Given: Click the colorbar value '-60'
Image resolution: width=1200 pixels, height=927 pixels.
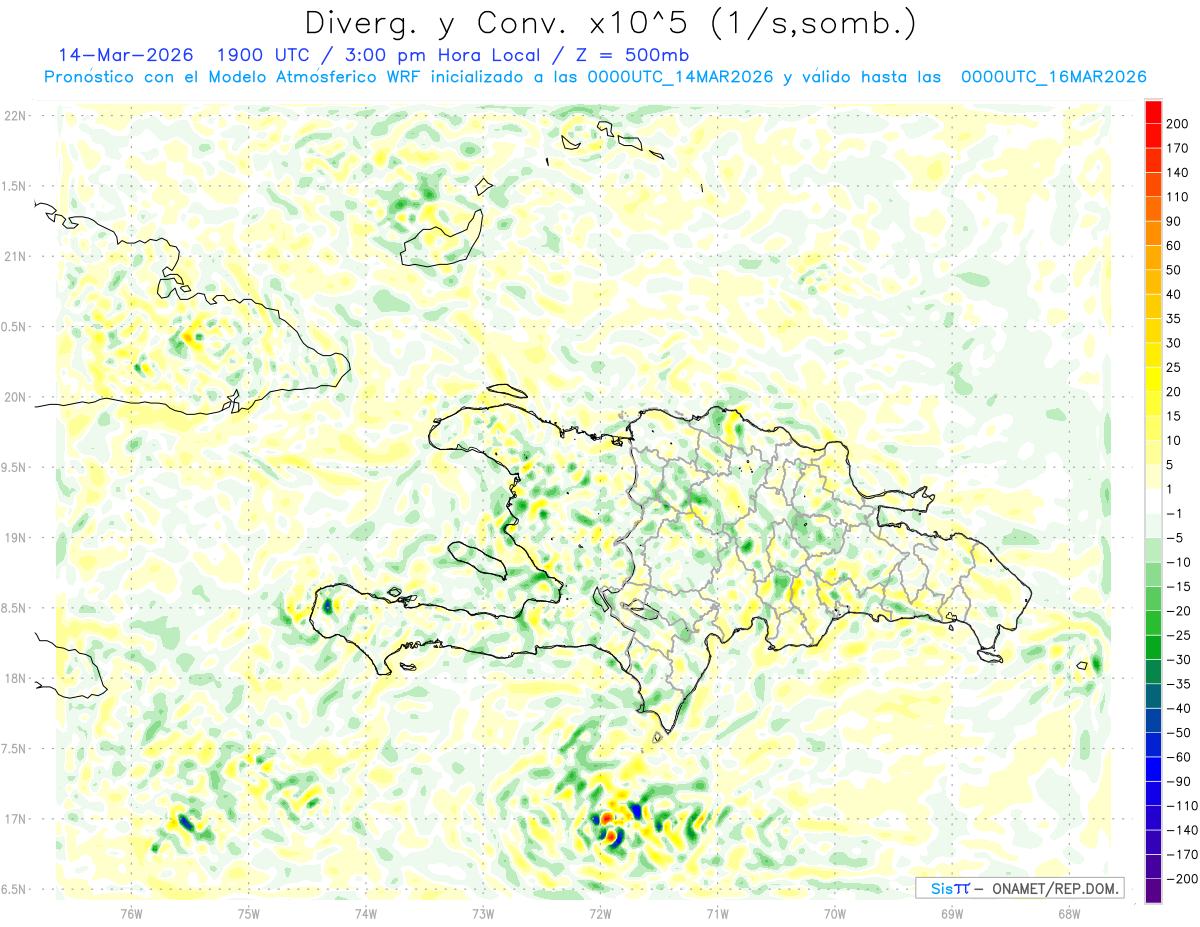Looking at the screenshot, I should [x=1178, y=757].
